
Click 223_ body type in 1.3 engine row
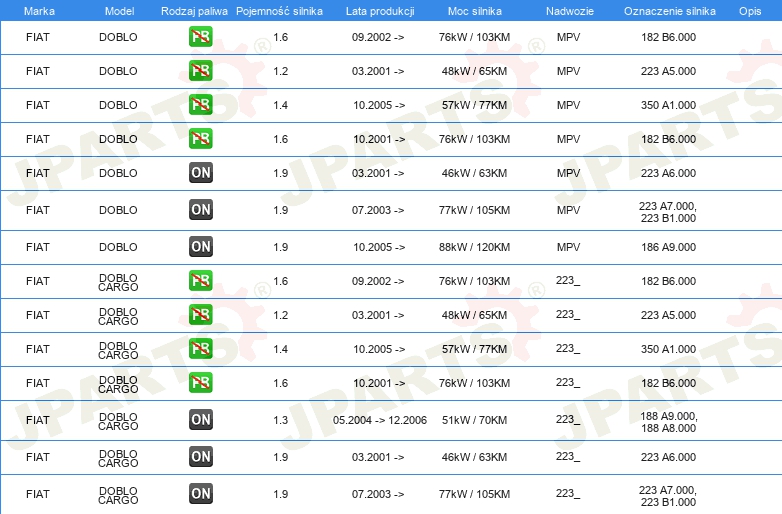click(x=568, y=419)
